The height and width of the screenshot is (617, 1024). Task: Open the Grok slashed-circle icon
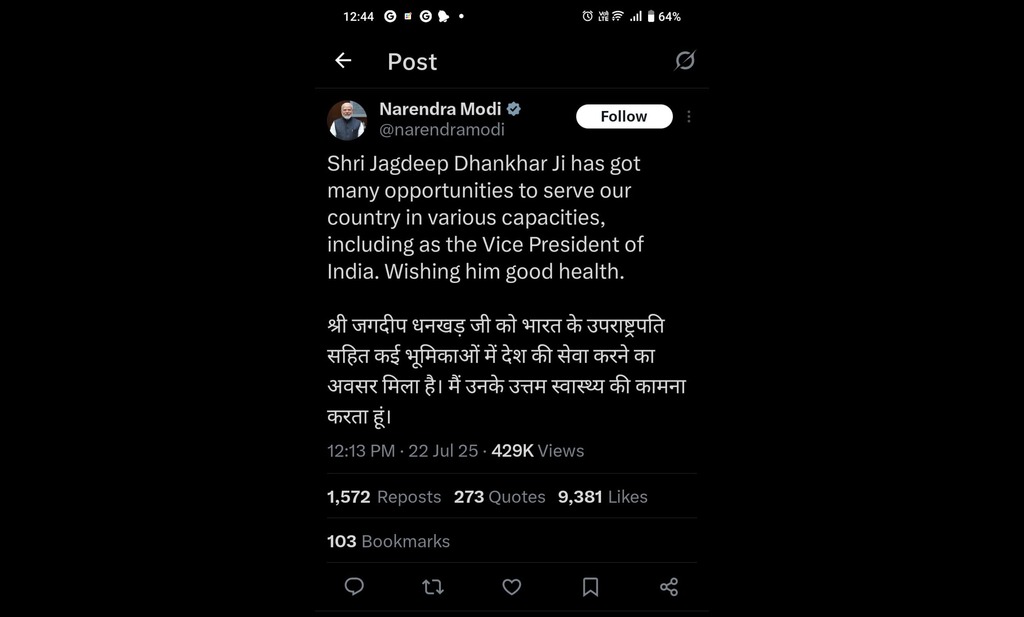pos(684,61)
